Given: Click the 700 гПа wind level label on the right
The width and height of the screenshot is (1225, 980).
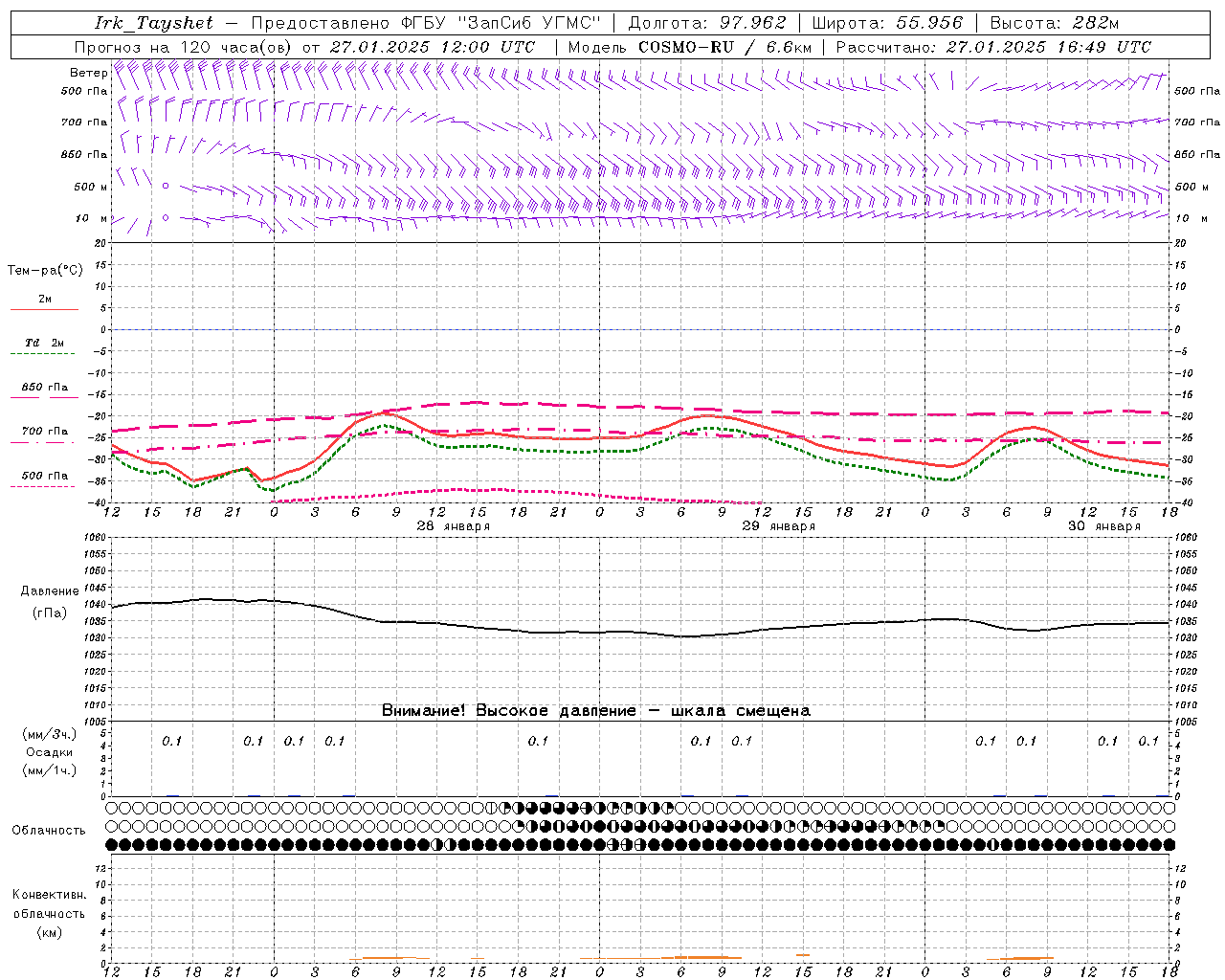Looking at the screenshot, I should 1197,122.
